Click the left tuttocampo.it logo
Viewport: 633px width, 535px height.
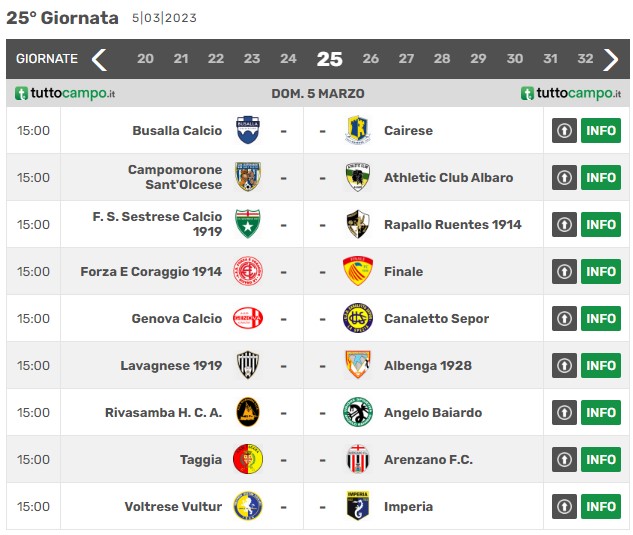point(65,93)
